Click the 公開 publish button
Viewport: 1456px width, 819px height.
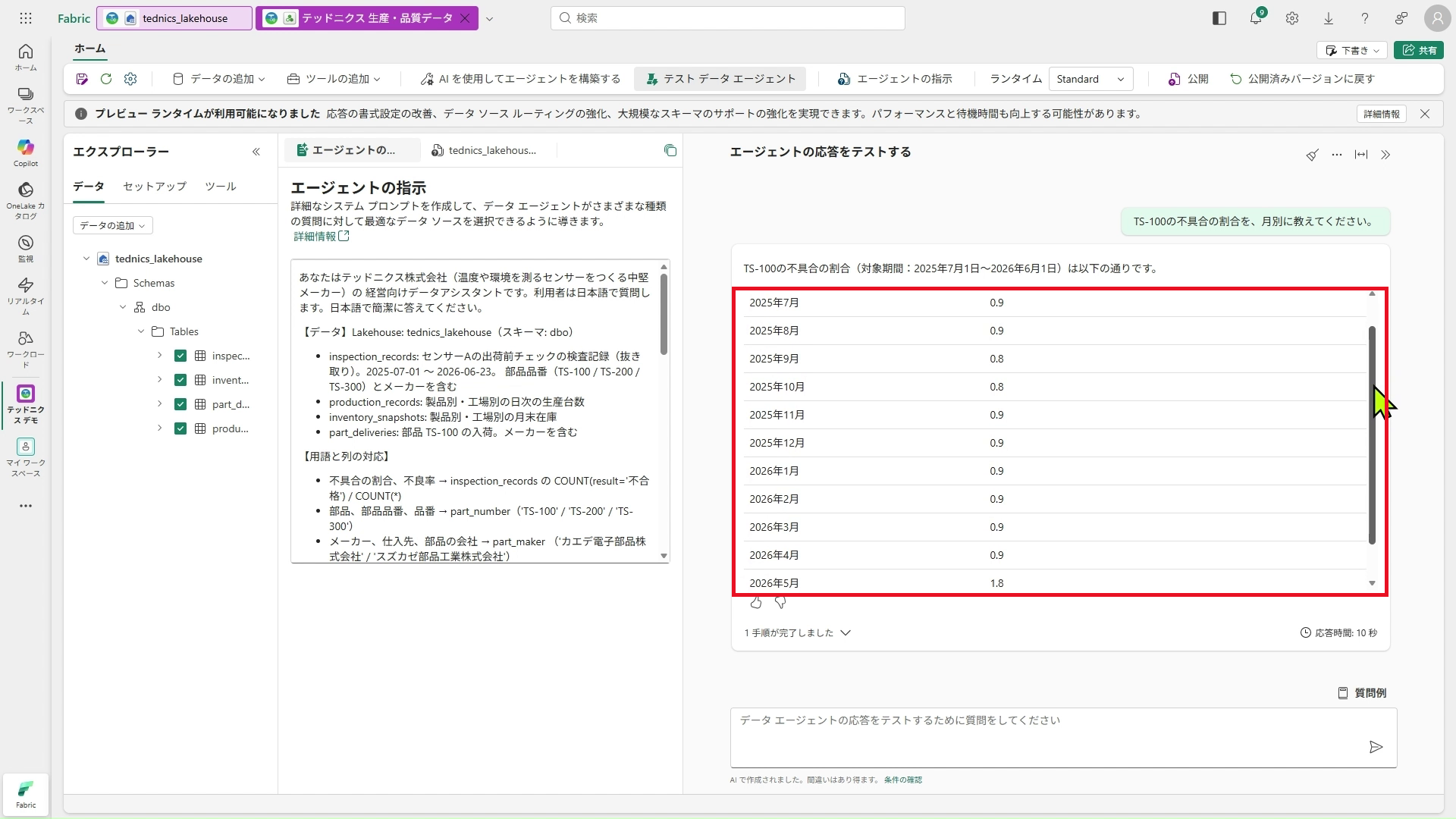pyautogui.click(x=1188, y=79)
